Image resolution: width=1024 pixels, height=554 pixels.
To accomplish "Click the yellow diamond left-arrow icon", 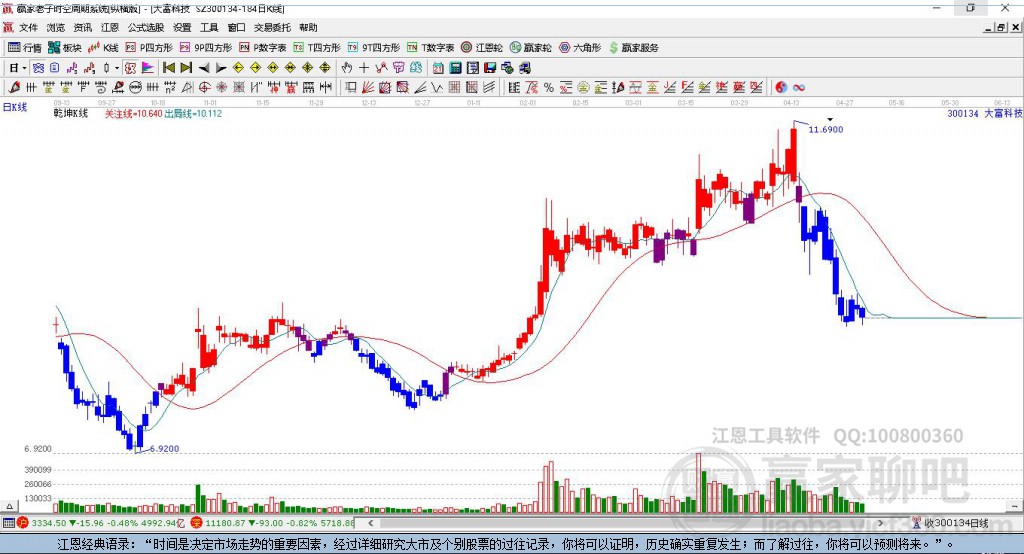I will click(238, 68).
